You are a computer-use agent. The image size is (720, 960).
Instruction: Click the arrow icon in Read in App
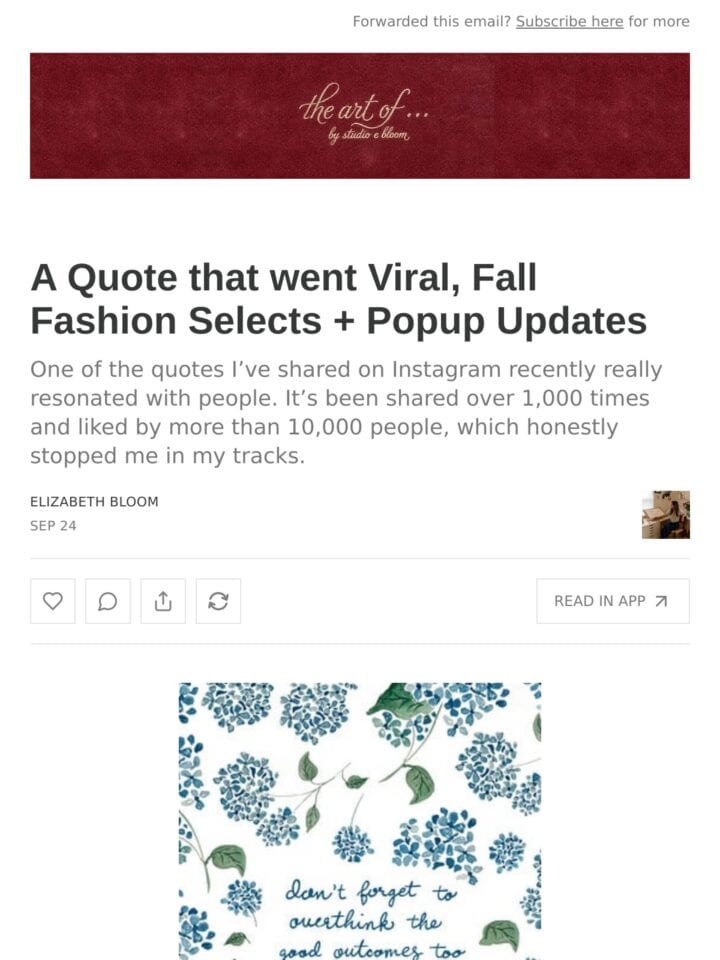coord(661,601)
